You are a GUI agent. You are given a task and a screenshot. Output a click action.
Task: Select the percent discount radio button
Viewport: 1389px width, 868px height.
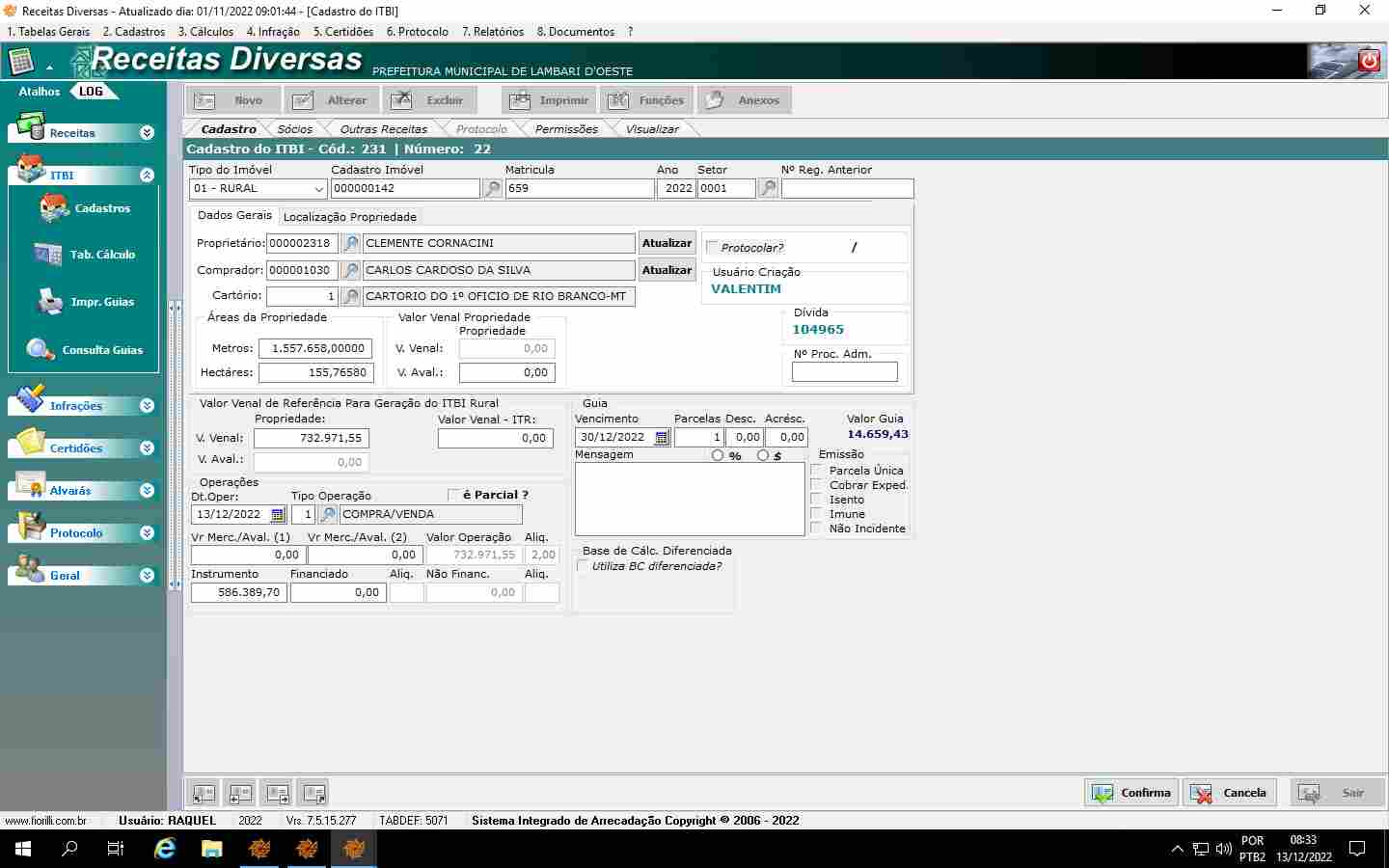(717, 455)
